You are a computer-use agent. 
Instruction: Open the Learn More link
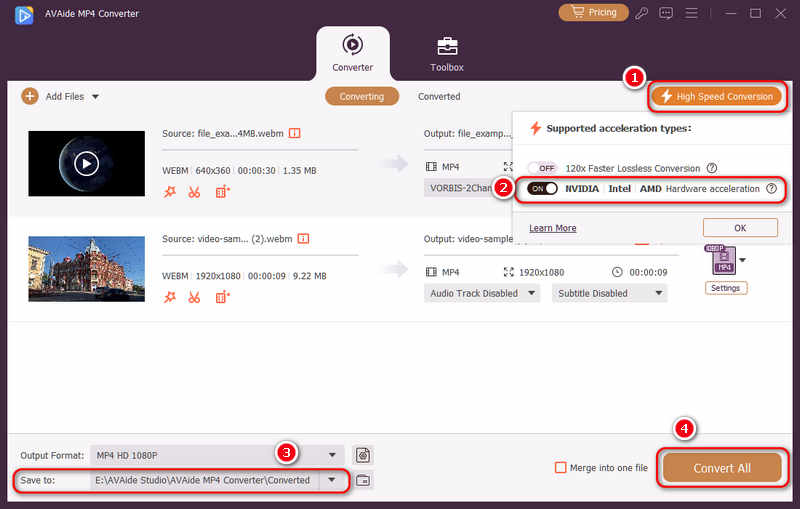(x=553, y=228)
